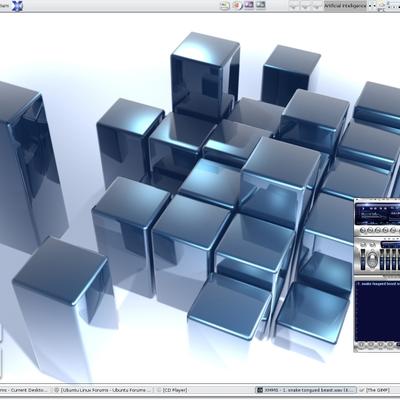Click the Artificial Intelligence label in top panel
This screenshot has height=400, width=400.
pyautogui.click(x=345, y=6)
